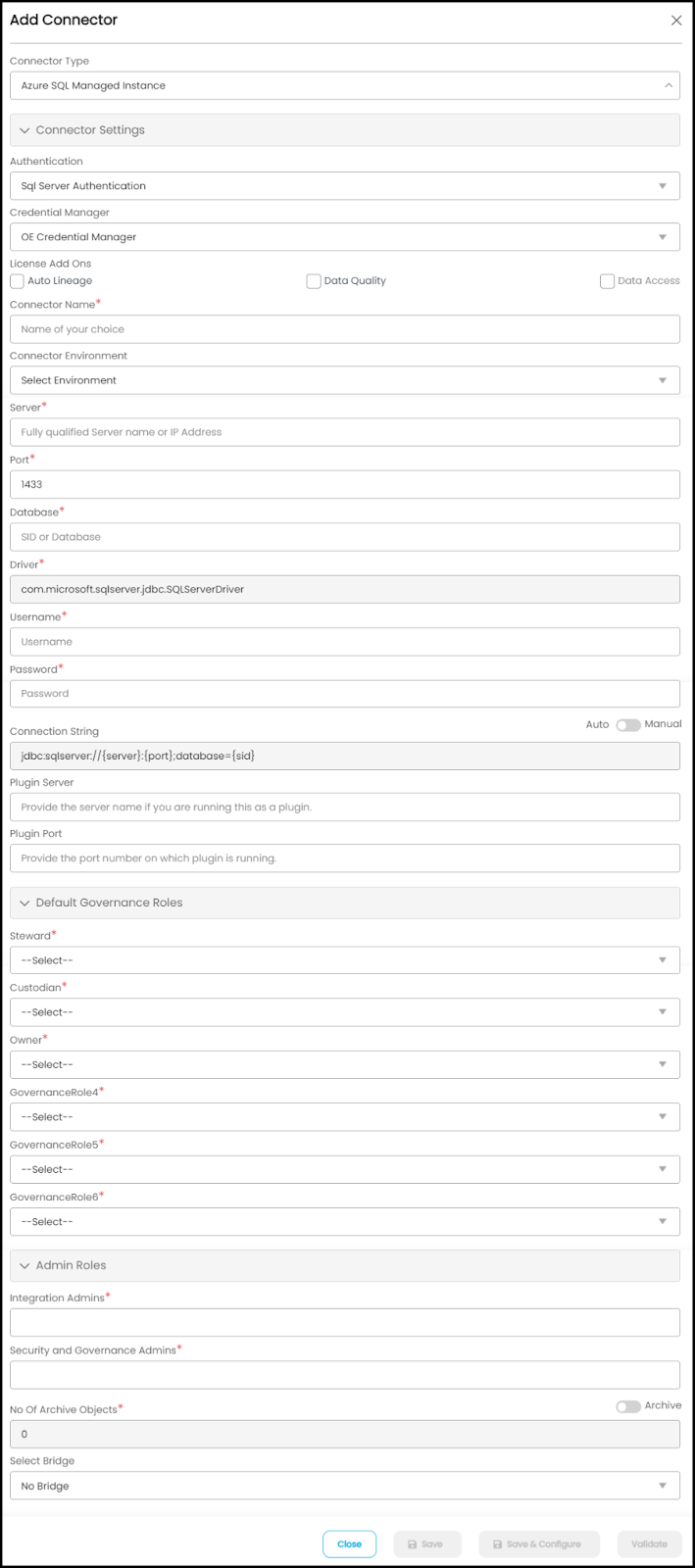Tick the Data Quality checkbox
Viewport: 695px width, 1568px height.
click(x=314, y=281)
